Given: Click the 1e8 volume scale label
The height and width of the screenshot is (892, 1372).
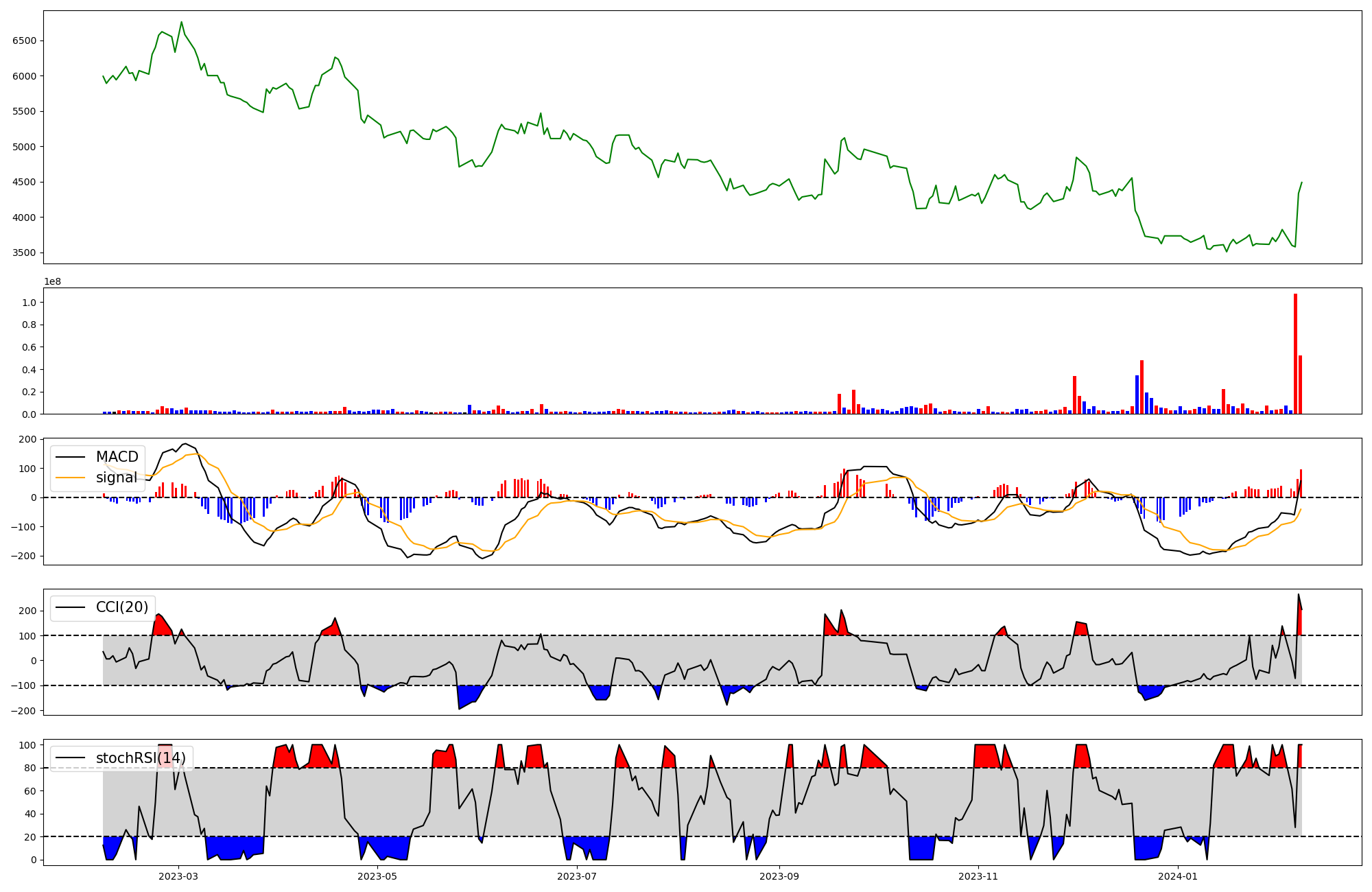Looking at the screenshot, I should point(53,282).
